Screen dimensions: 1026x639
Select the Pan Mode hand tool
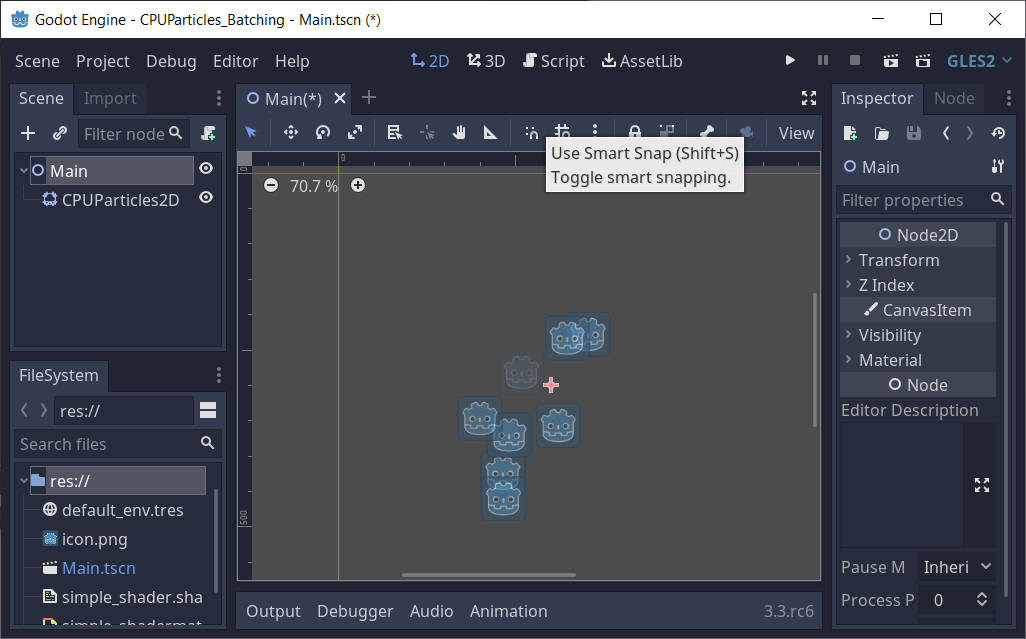459,133
